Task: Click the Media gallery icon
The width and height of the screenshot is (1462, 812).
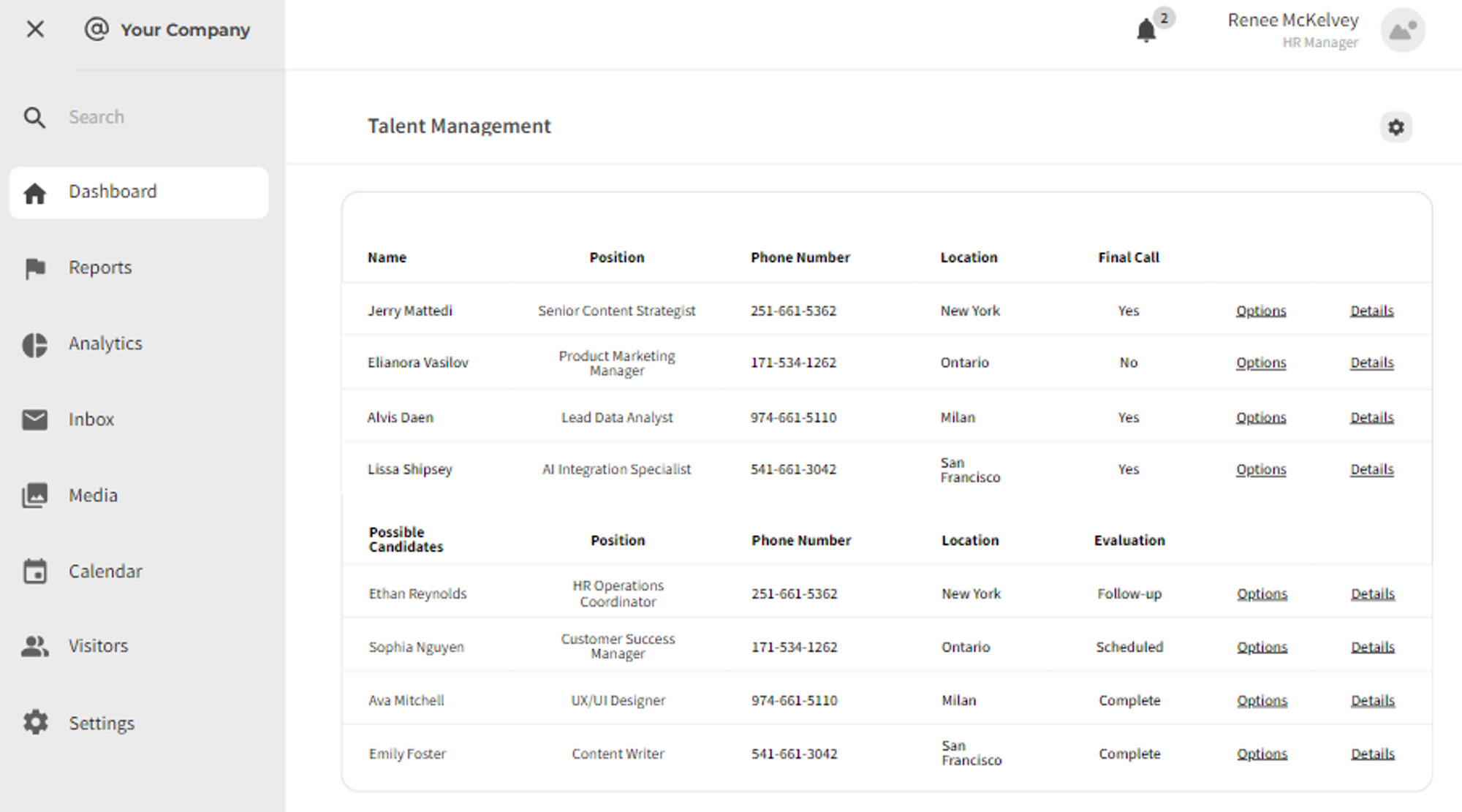Action: (34, 496)
